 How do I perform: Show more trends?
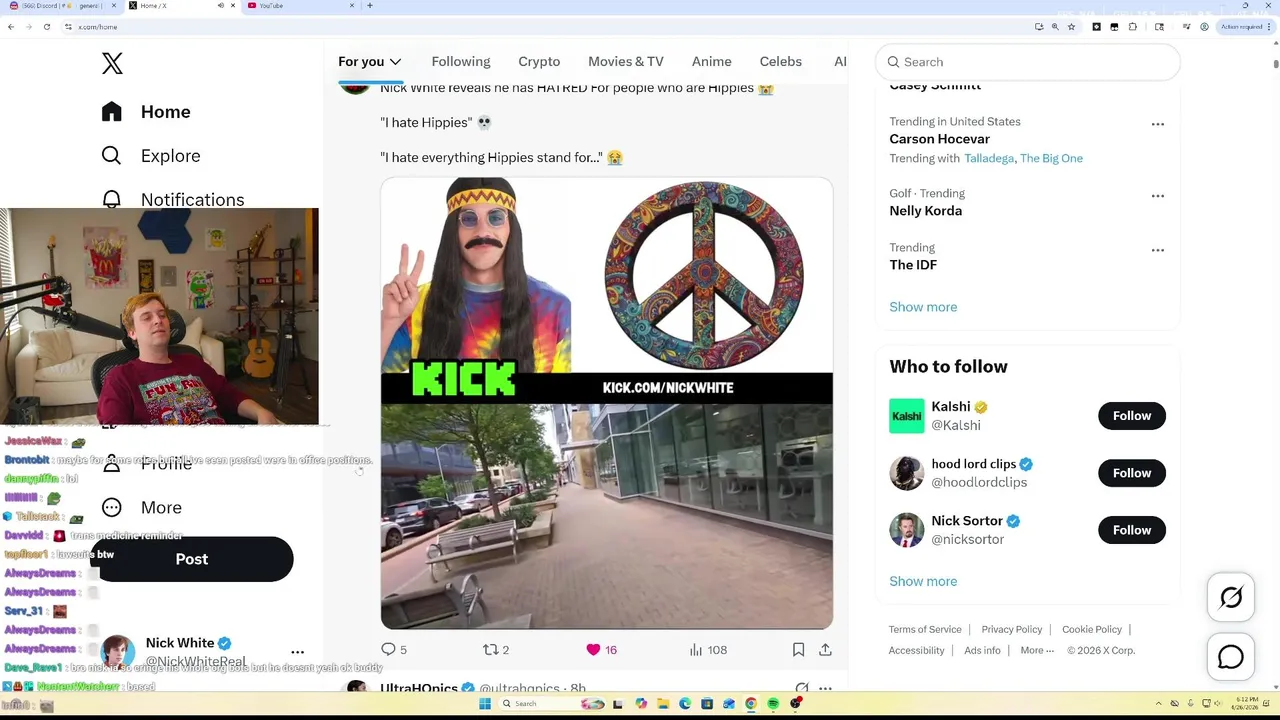tap(923, 307)
